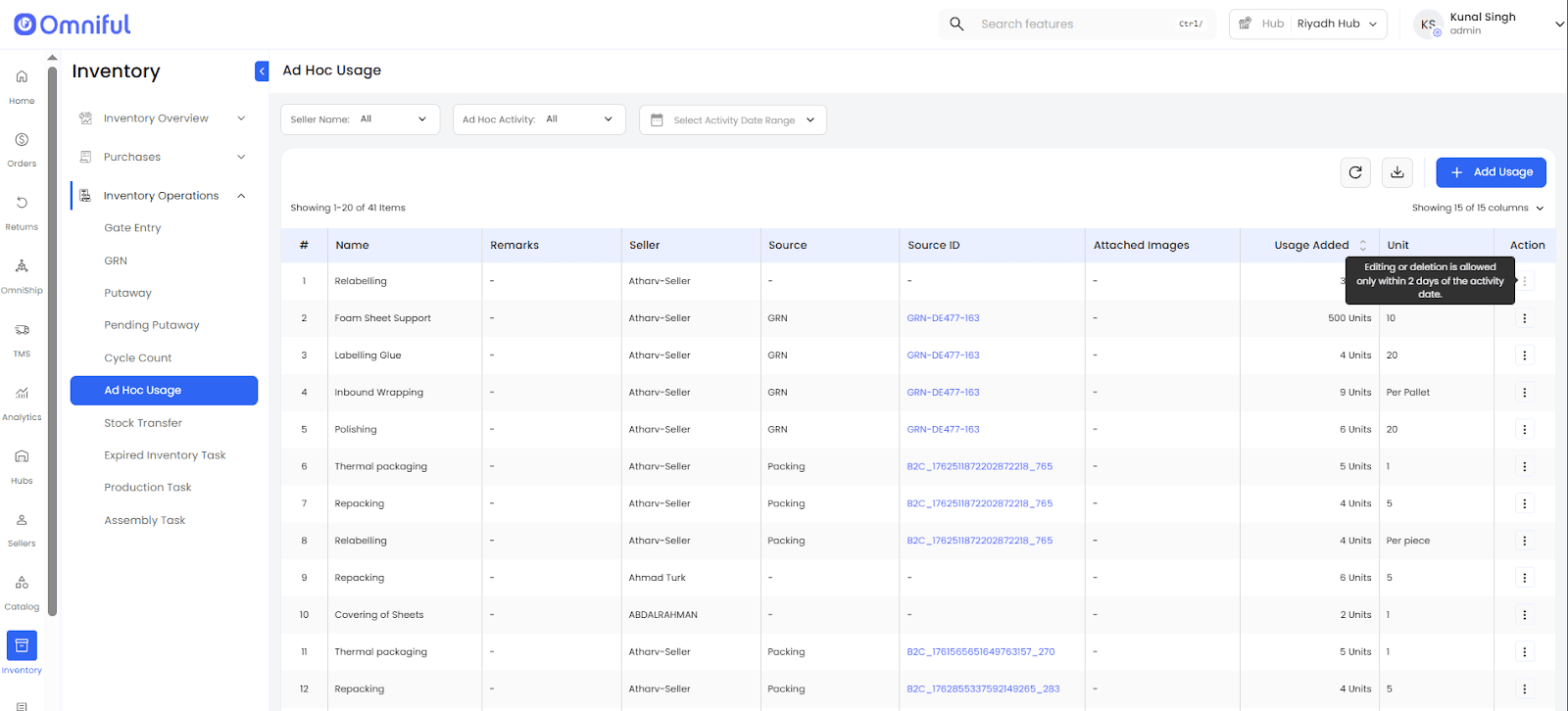
Task: Click the refresh icon above the table
Action: [x=1355, y=172]
